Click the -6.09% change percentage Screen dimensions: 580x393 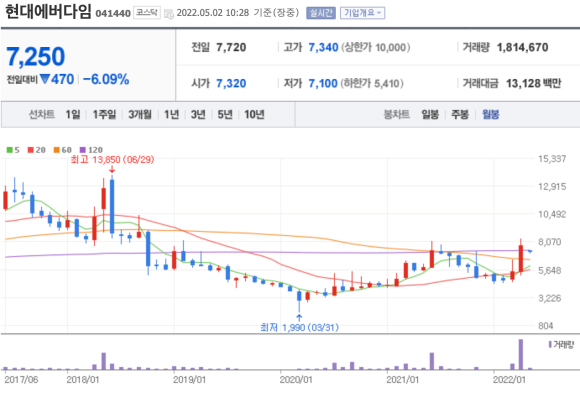click(106, 79)
